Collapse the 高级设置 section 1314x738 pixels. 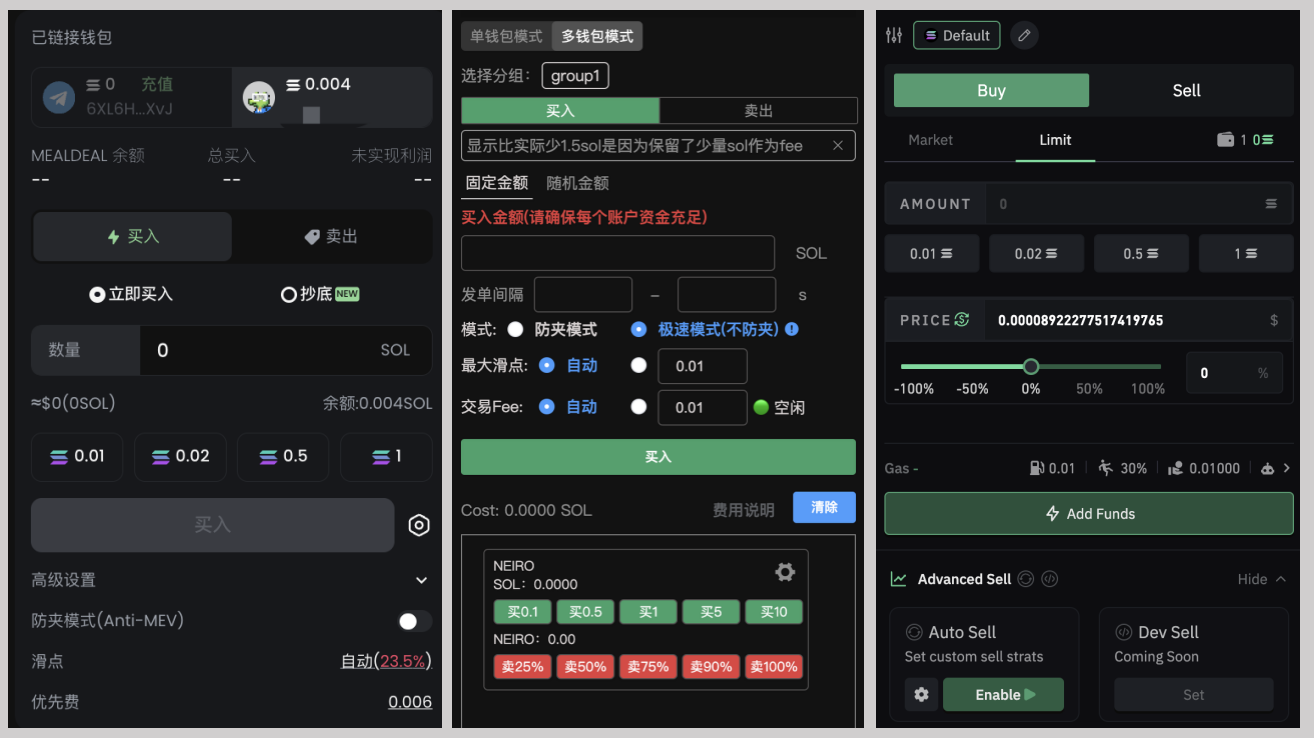point(421,579)
